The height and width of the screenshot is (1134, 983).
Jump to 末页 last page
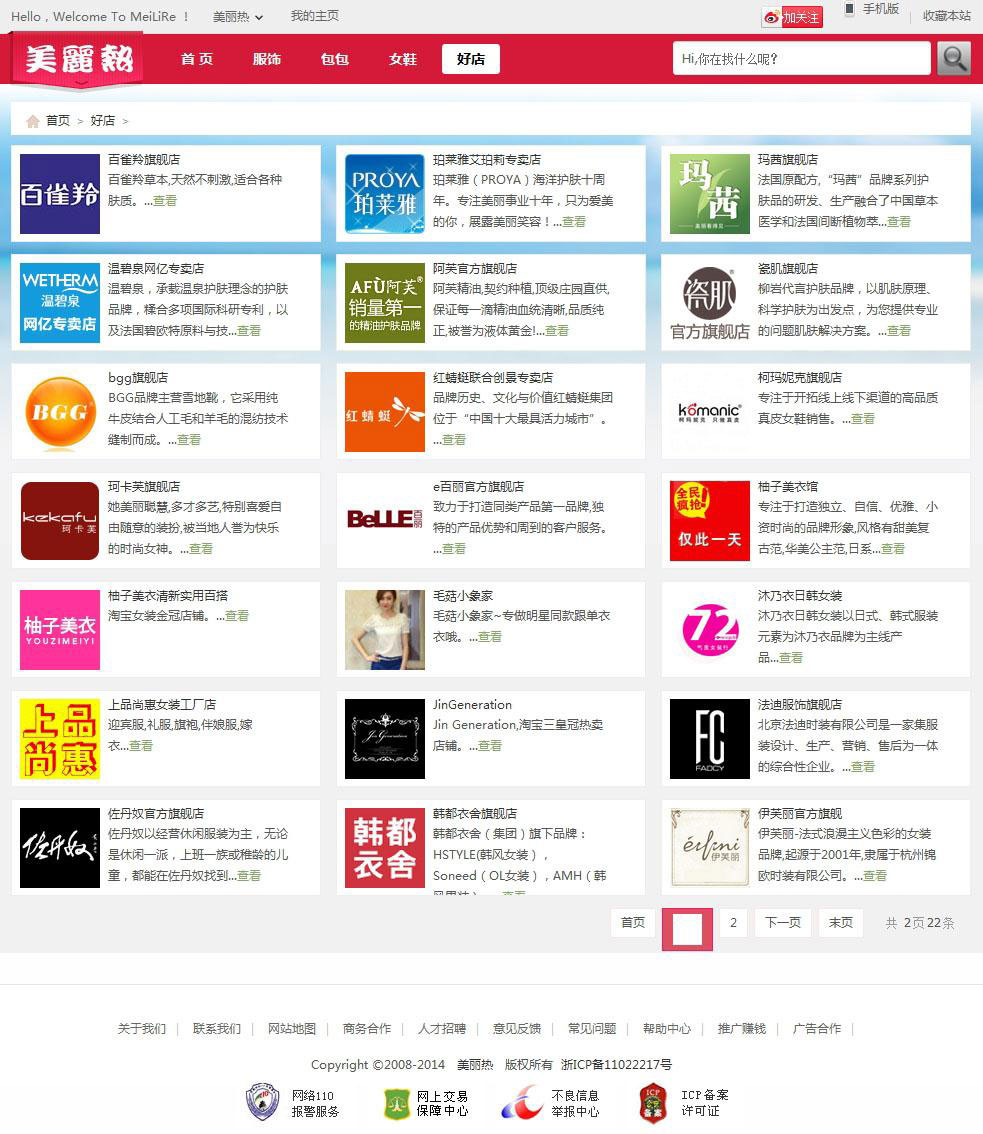841,923
